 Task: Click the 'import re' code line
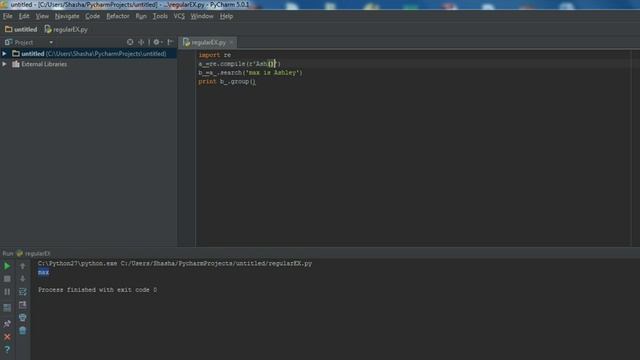(215, 55)
